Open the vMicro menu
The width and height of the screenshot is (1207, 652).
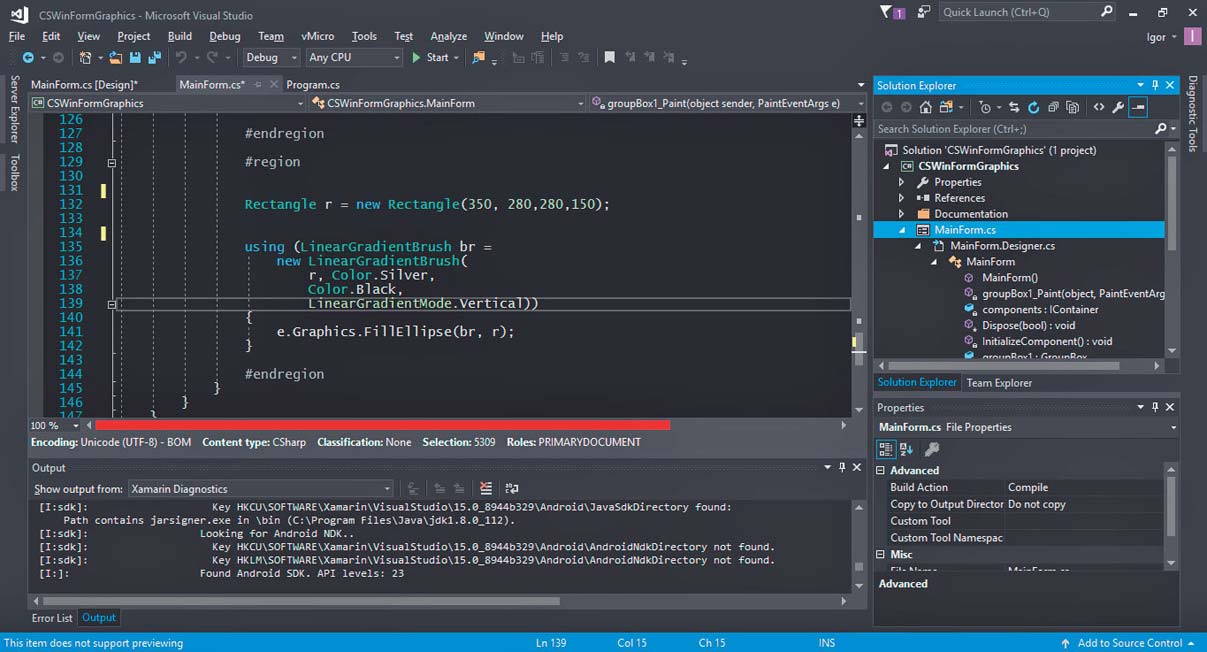pos(318,36)
